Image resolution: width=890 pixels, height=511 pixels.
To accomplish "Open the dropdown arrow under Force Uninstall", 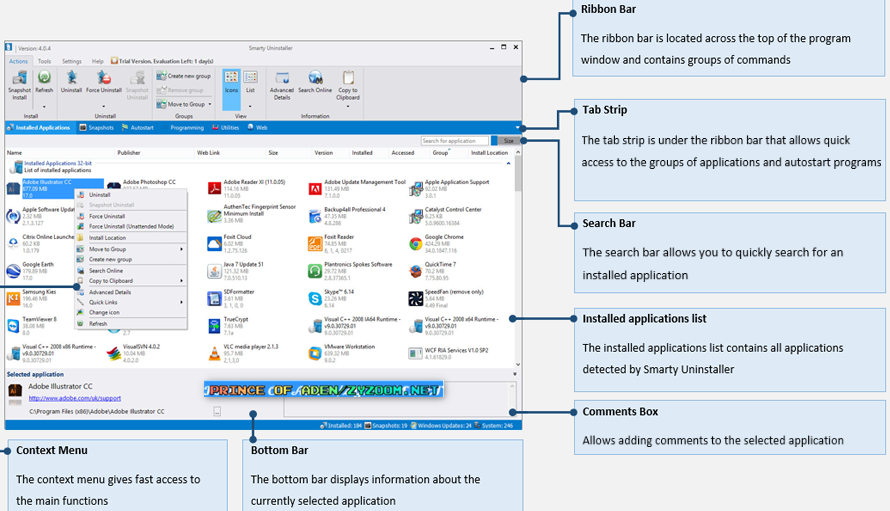I will click(x=103, y=106).
